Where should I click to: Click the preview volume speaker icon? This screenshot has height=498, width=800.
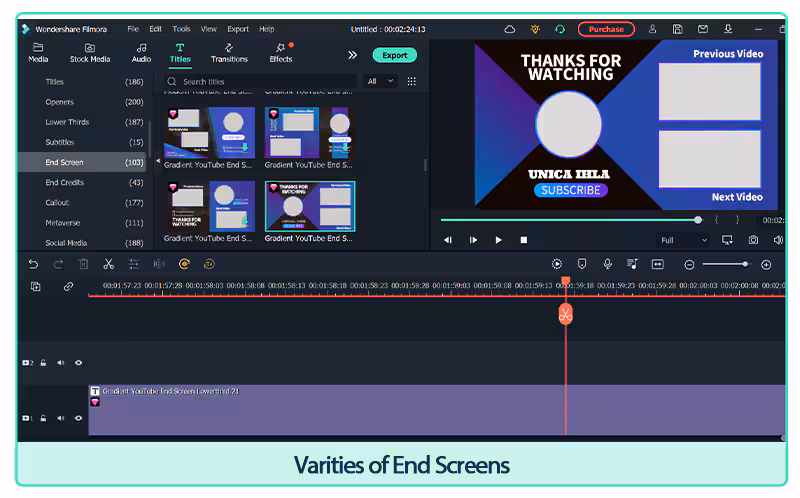[x=778, y=240]
